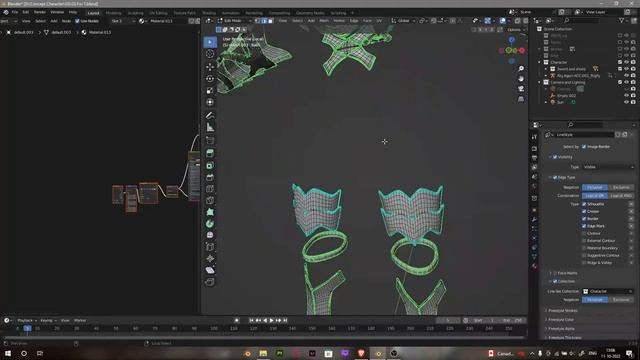This screenshot has height=360, width=640.
Task: Expand the Freestyle Alpha panel
Action: pyautogui.click(x=562, y=329)
